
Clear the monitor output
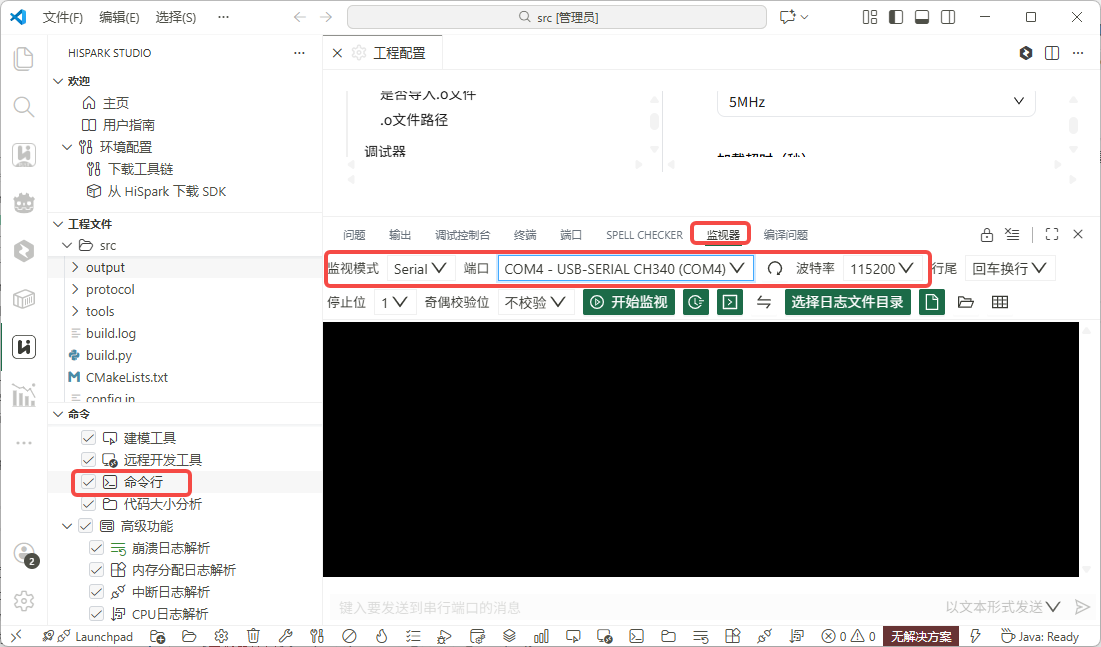coord(1012,234)
